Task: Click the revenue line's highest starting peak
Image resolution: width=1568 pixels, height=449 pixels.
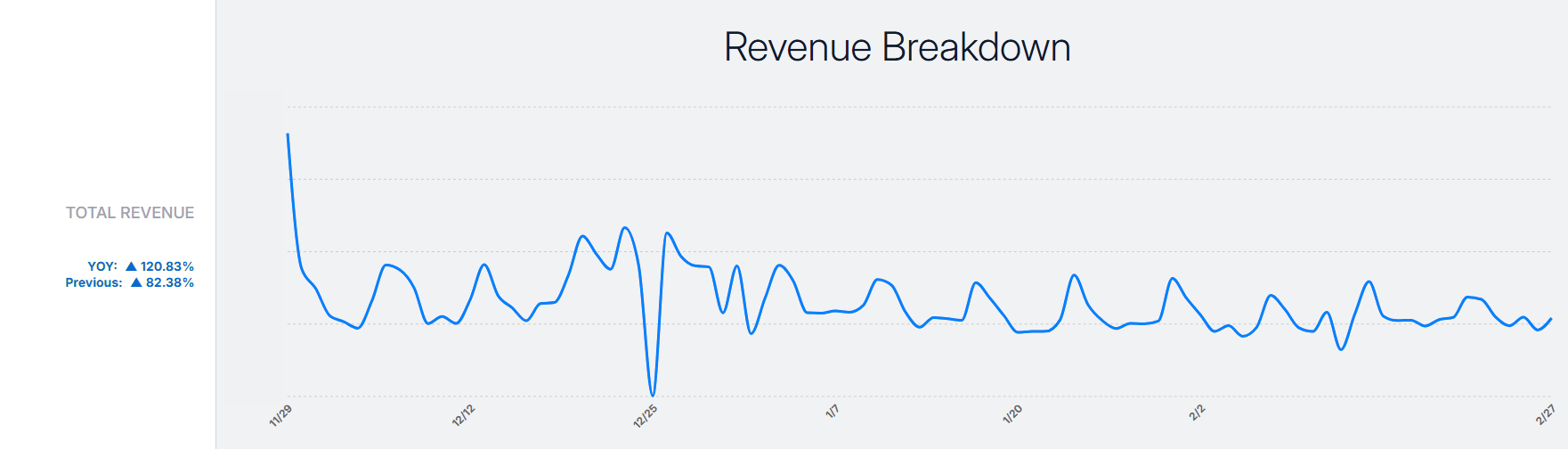Action: (288, 135)
